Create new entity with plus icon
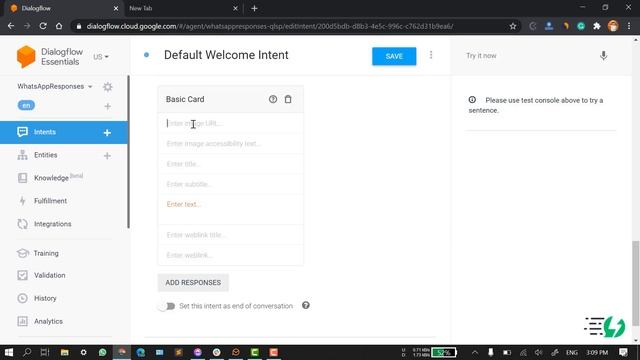Image resolution: width=640 pixels, height=360 pixels. coord(107,156)
